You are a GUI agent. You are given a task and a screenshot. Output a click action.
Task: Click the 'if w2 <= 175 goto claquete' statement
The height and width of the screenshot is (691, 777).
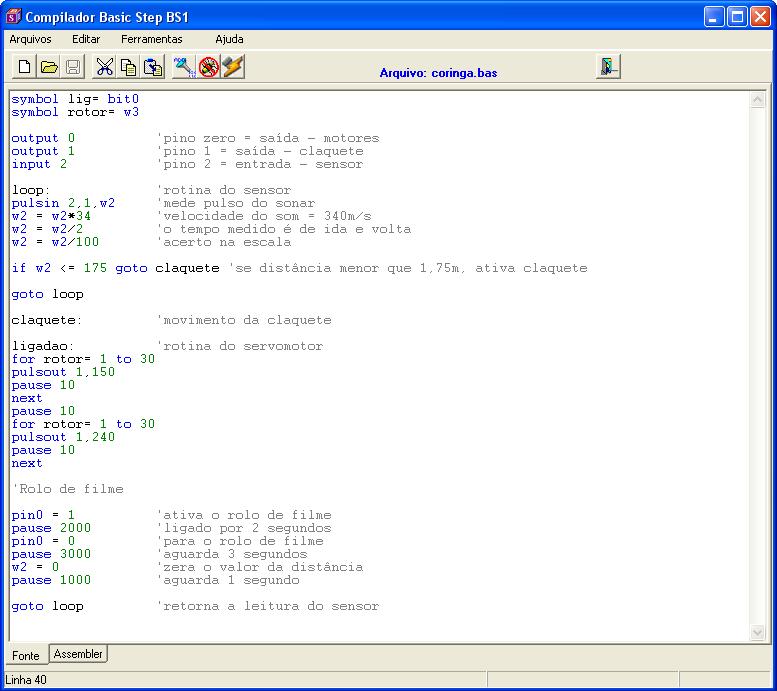coord(115,268)
